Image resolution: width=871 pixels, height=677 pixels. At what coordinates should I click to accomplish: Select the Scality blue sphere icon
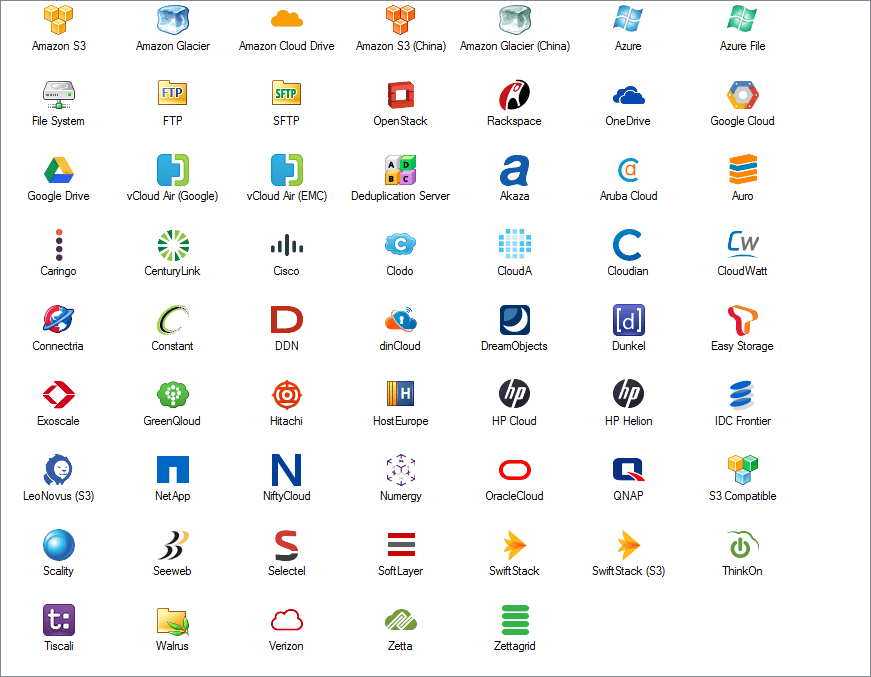(x=58, y=545)
